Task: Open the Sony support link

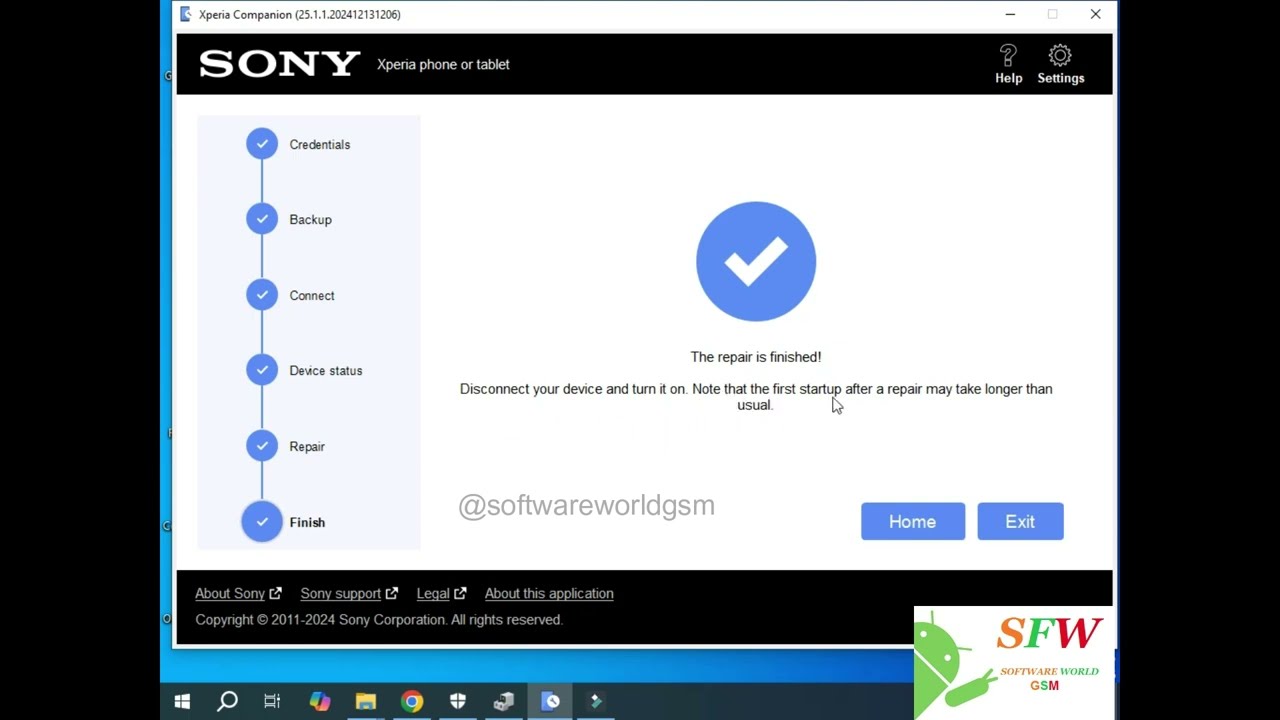Action: (349, 593)
